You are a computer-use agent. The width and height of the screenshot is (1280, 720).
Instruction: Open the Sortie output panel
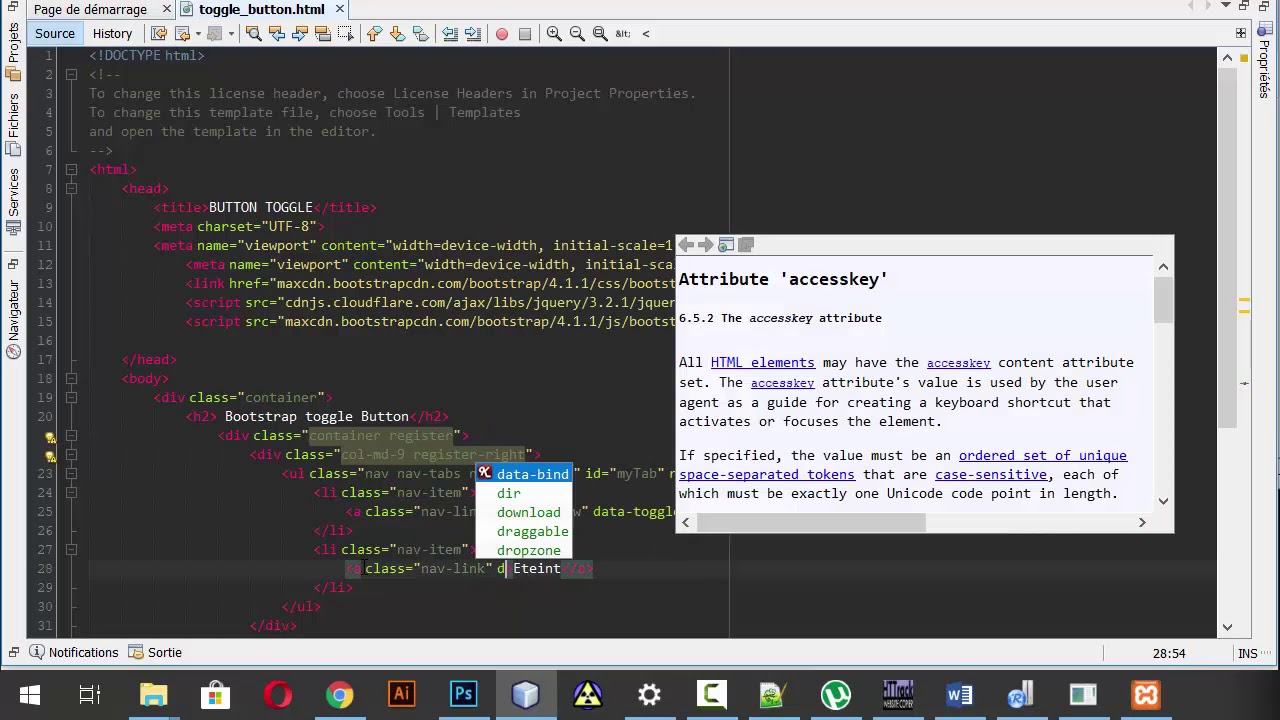point(154,652)
